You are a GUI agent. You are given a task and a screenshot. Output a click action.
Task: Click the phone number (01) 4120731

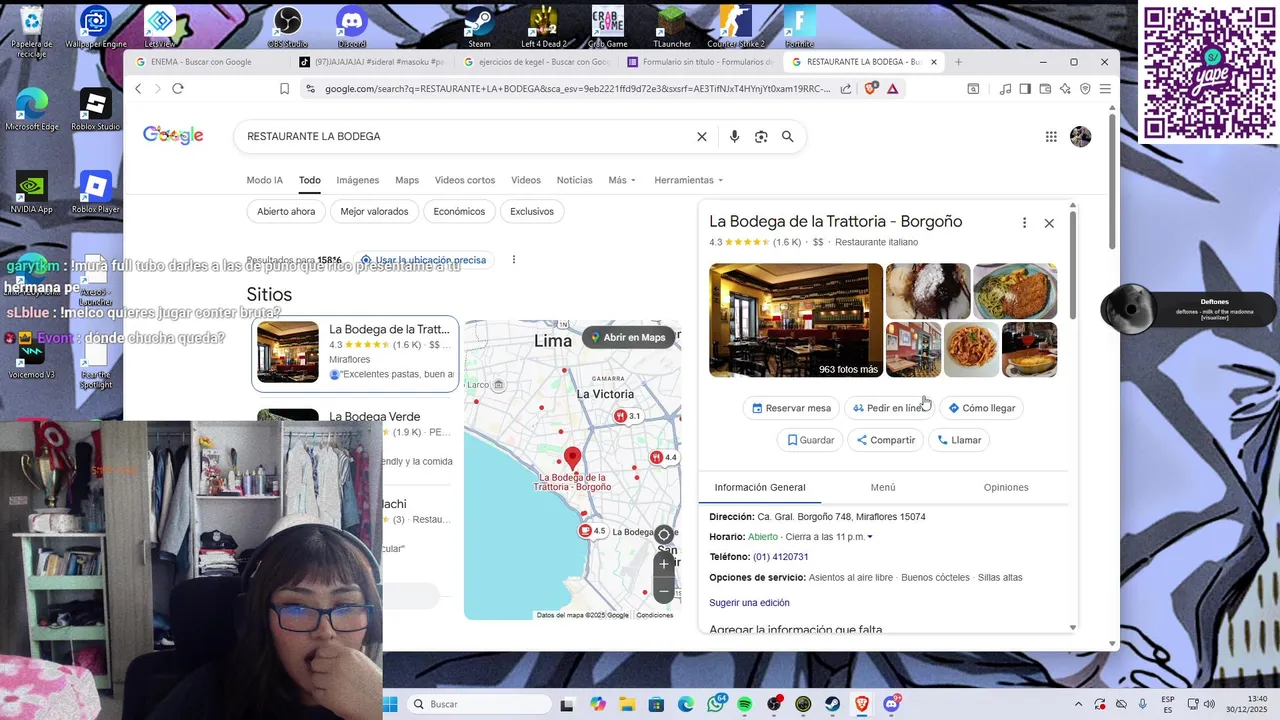pos(781,557)
